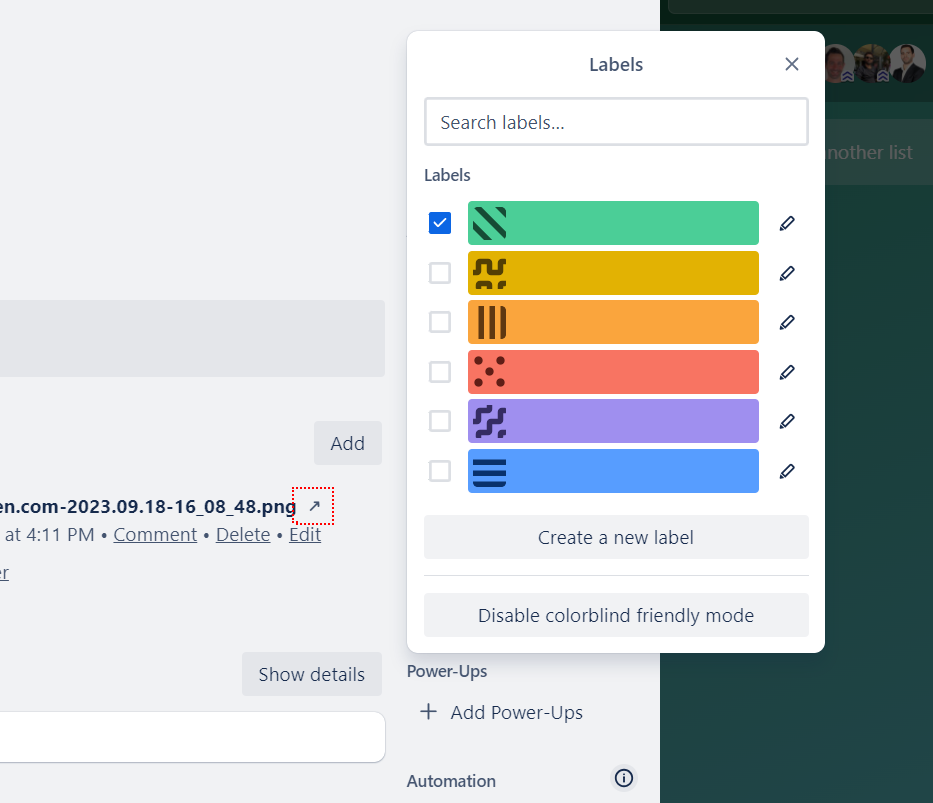Click Create a new label button
Image resolution: width=933 pixels, height=803 pixels.
(x=616, y=537)
